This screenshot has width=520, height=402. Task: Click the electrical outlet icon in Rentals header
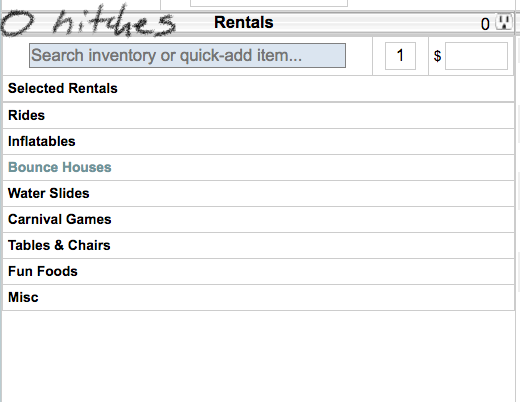coord(504,22)
